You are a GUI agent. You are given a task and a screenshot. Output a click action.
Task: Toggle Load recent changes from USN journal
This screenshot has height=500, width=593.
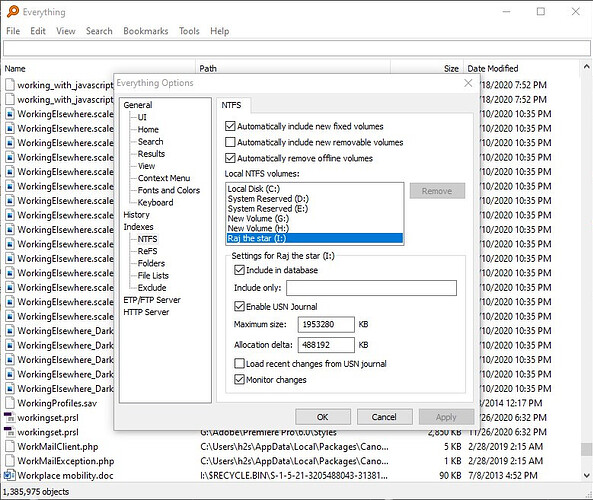click(x=239, y=364)
